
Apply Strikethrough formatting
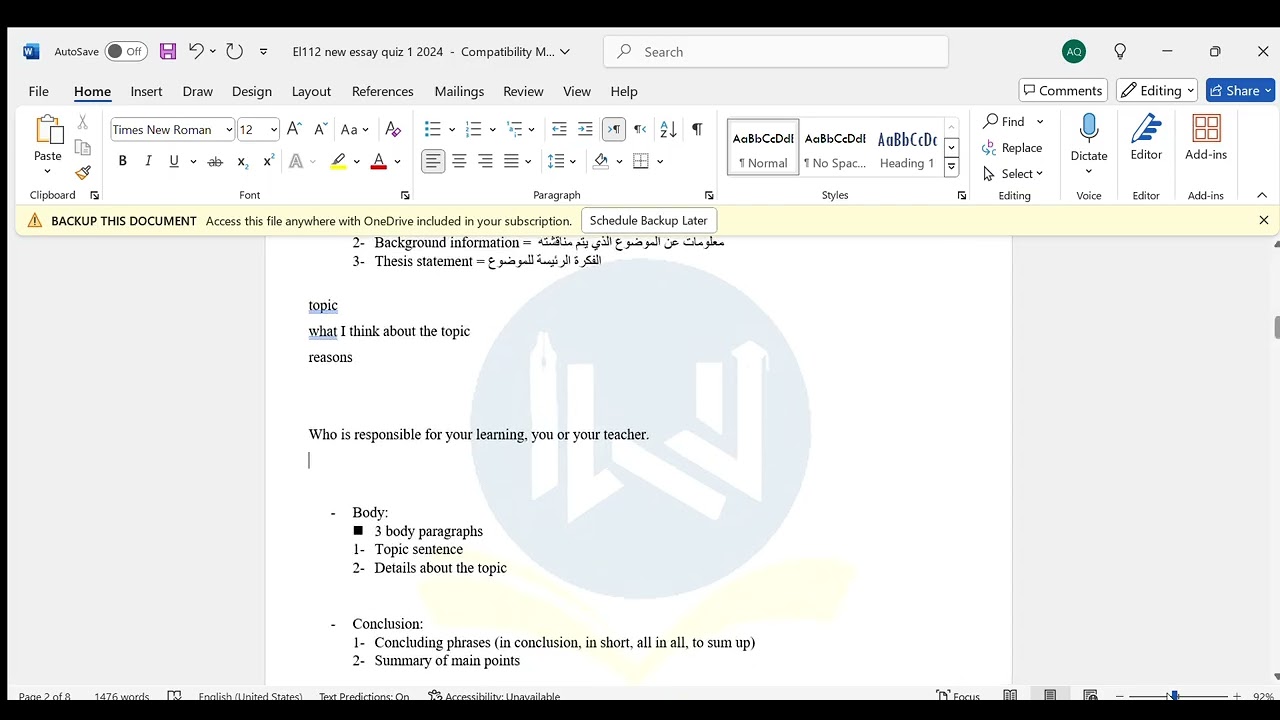(214, 161)
